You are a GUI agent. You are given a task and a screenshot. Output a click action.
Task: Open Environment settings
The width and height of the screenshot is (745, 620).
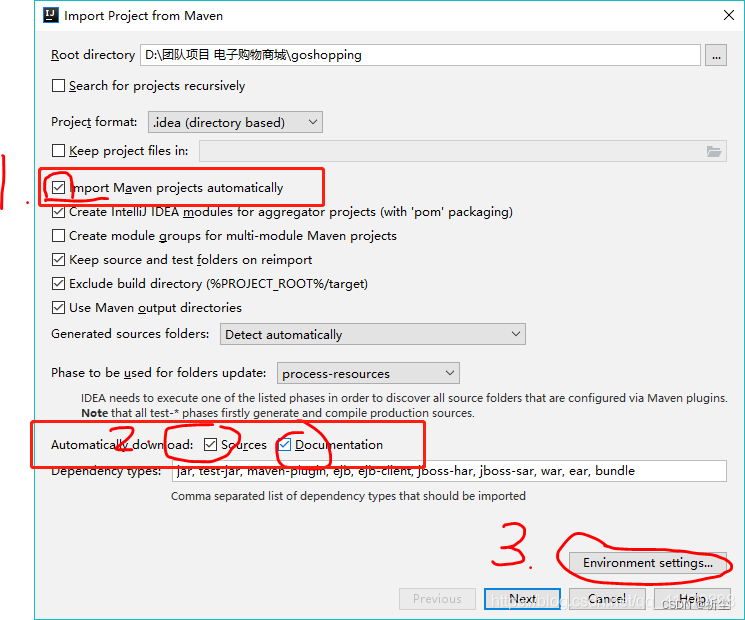point(648,563)
